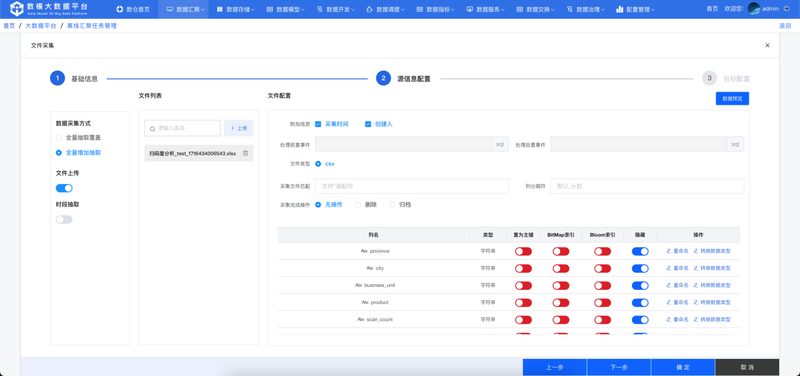Enable Bloom index for province row
The height and width of the screenshot is (376, 800).
603,251
